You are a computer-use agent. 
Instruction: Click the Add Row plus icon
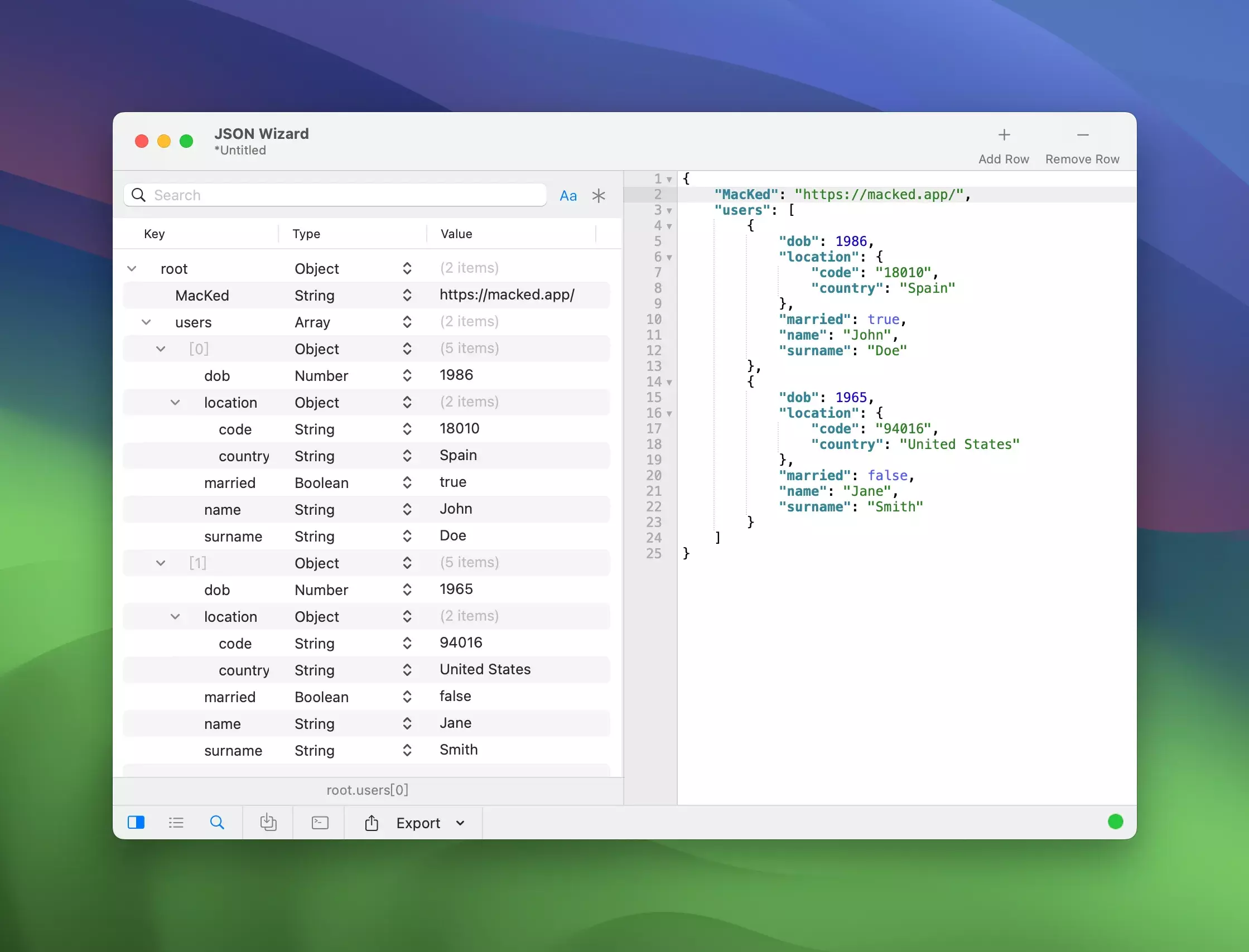[1004, 135]
